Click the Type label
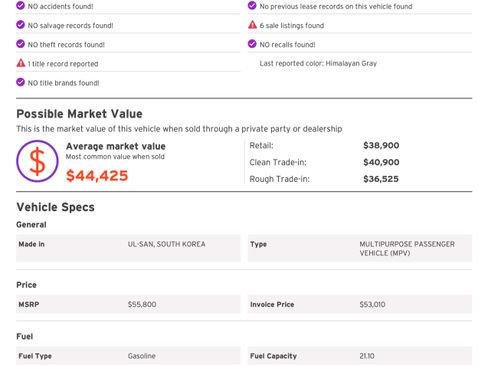Viewport: 488px width, 366px height. point(258,244)
